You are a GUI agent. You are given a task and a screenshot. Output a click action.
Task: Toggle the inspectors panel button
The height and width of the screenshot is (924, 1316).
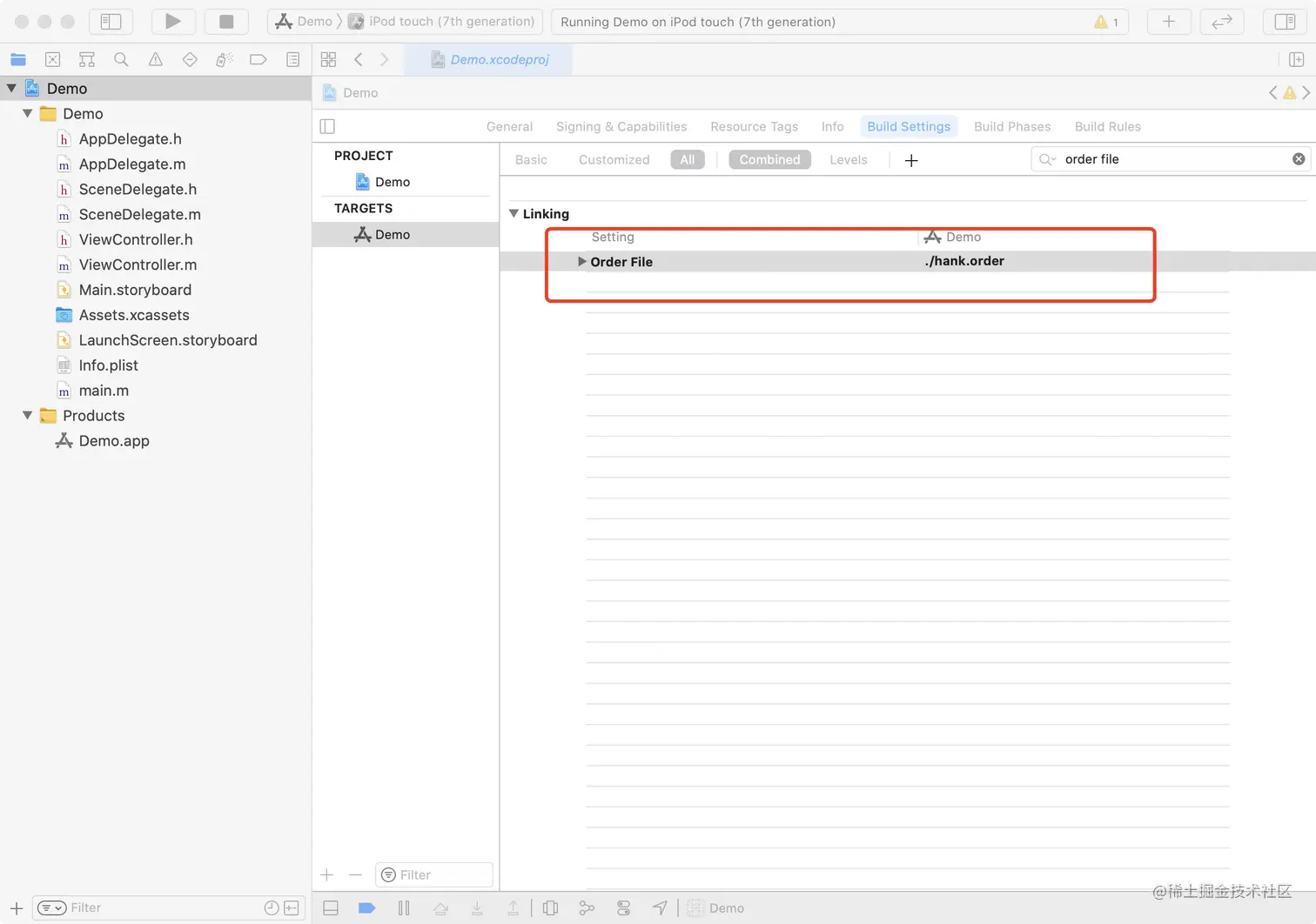[1285, 22]
